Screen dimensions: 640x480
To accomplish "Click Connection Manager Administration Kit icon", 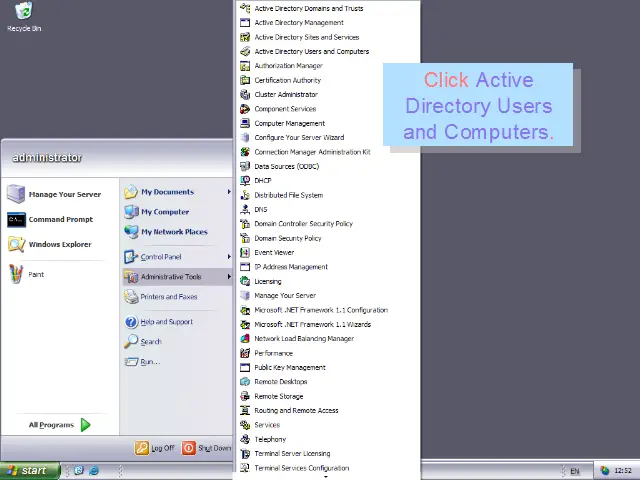I will click(245, 152).
